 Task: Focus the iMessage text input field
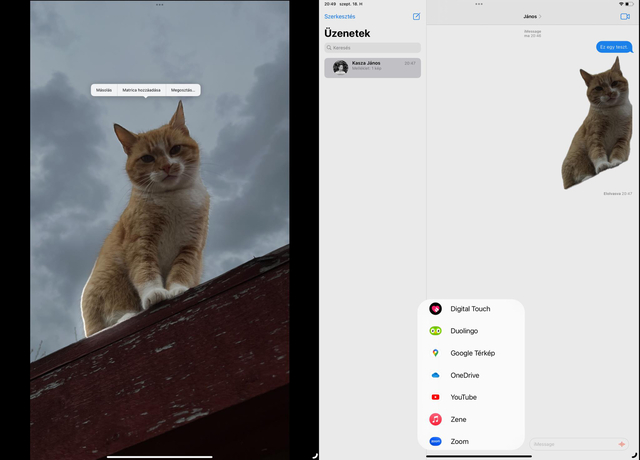point(579,444)
